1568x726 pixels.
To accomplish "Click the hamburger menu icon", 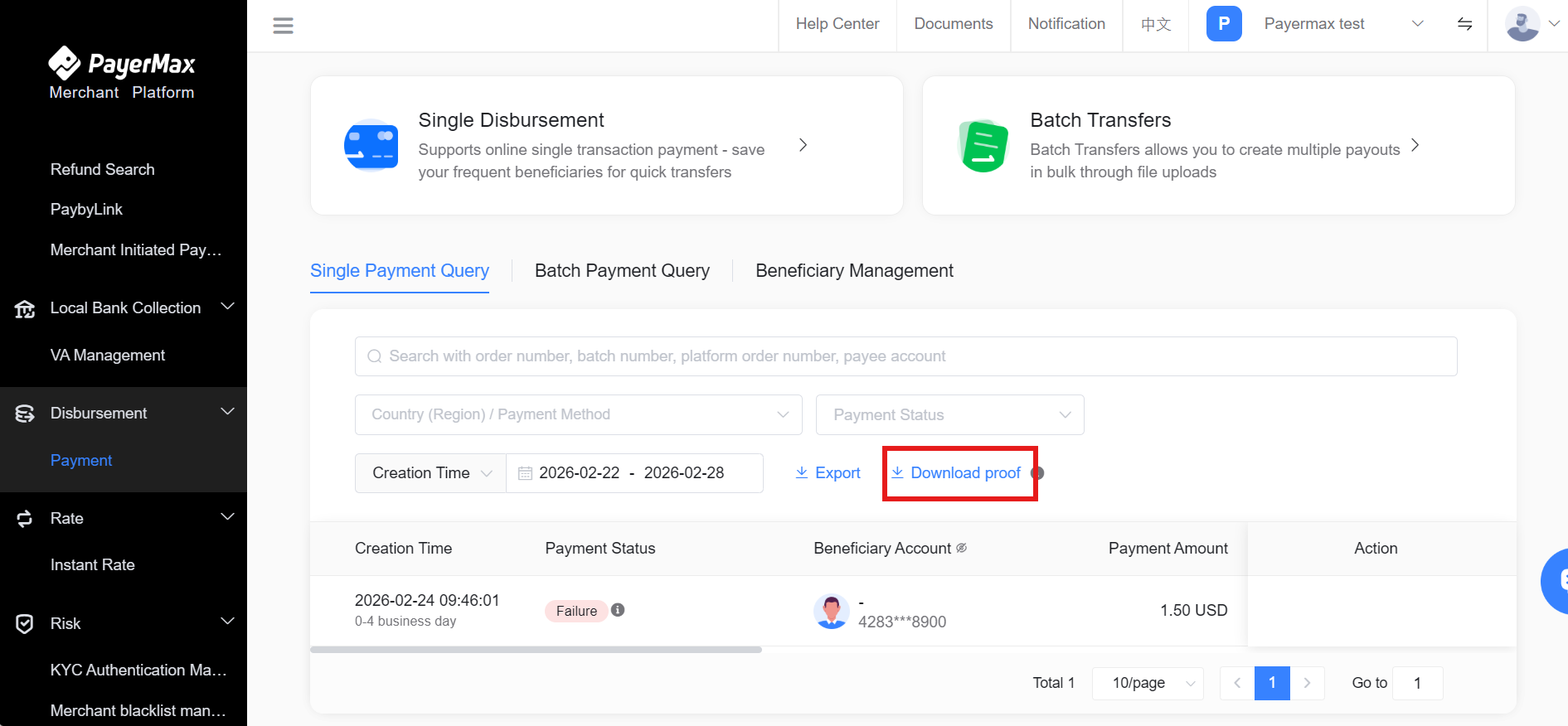I will coord(283,26).
